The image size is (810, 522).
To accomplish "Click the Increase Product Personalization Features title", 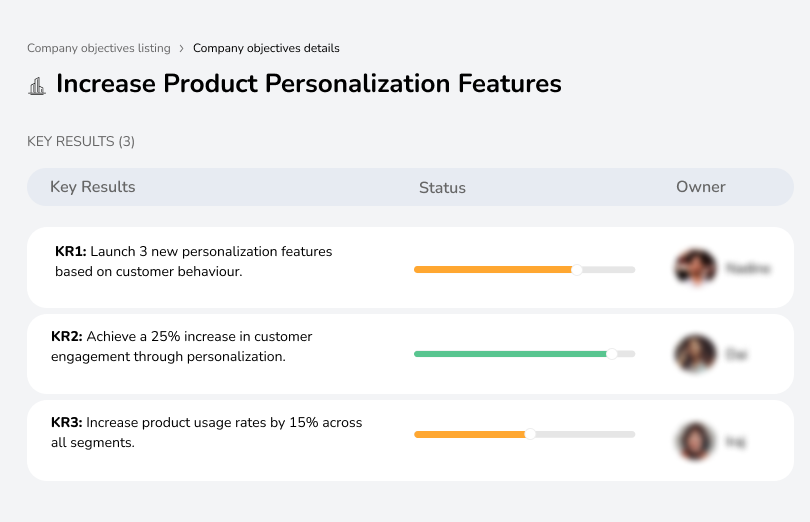I will tap(308, 84).
